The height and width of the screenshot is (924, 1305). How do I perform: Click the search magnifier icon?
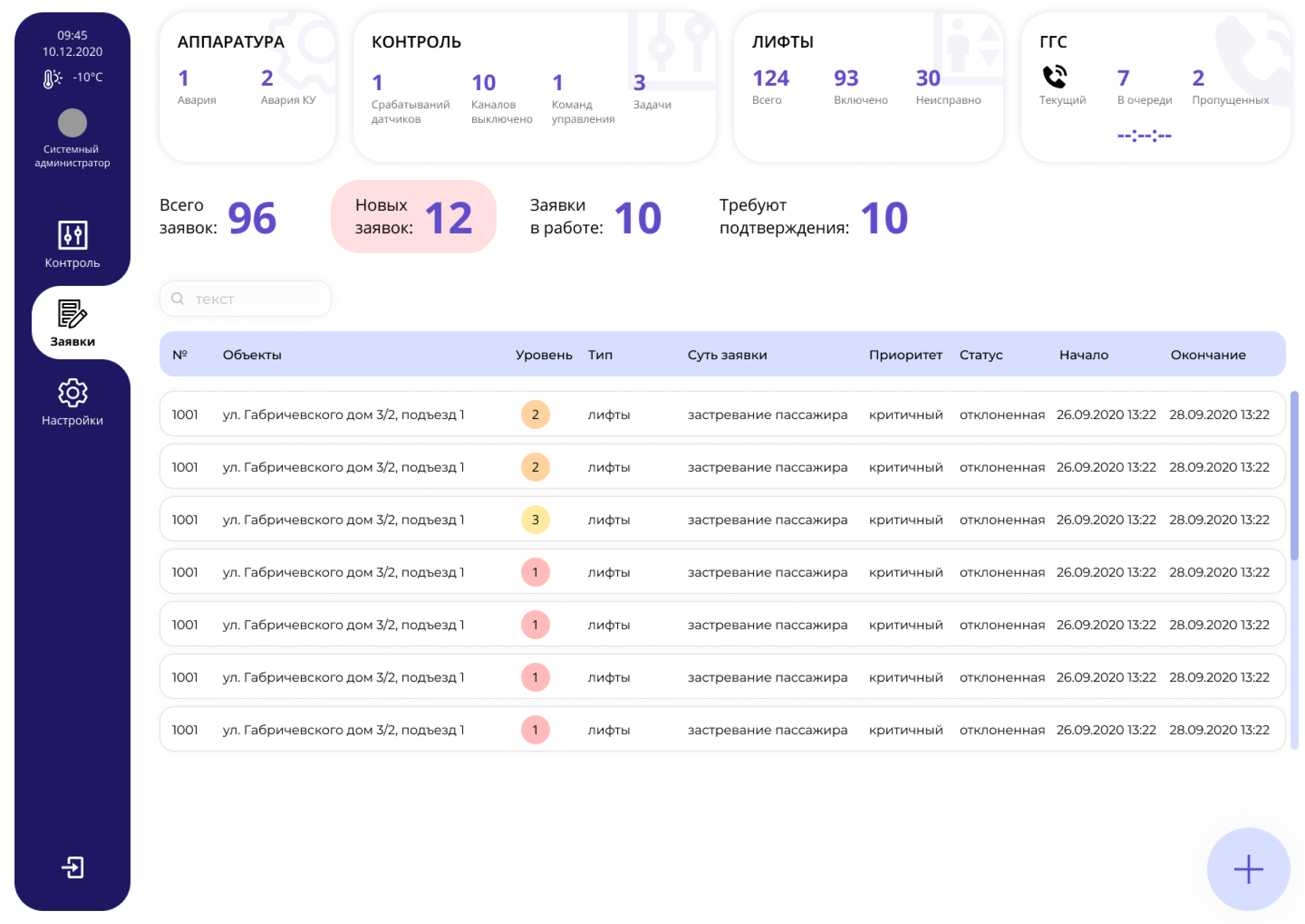(178, 299)
